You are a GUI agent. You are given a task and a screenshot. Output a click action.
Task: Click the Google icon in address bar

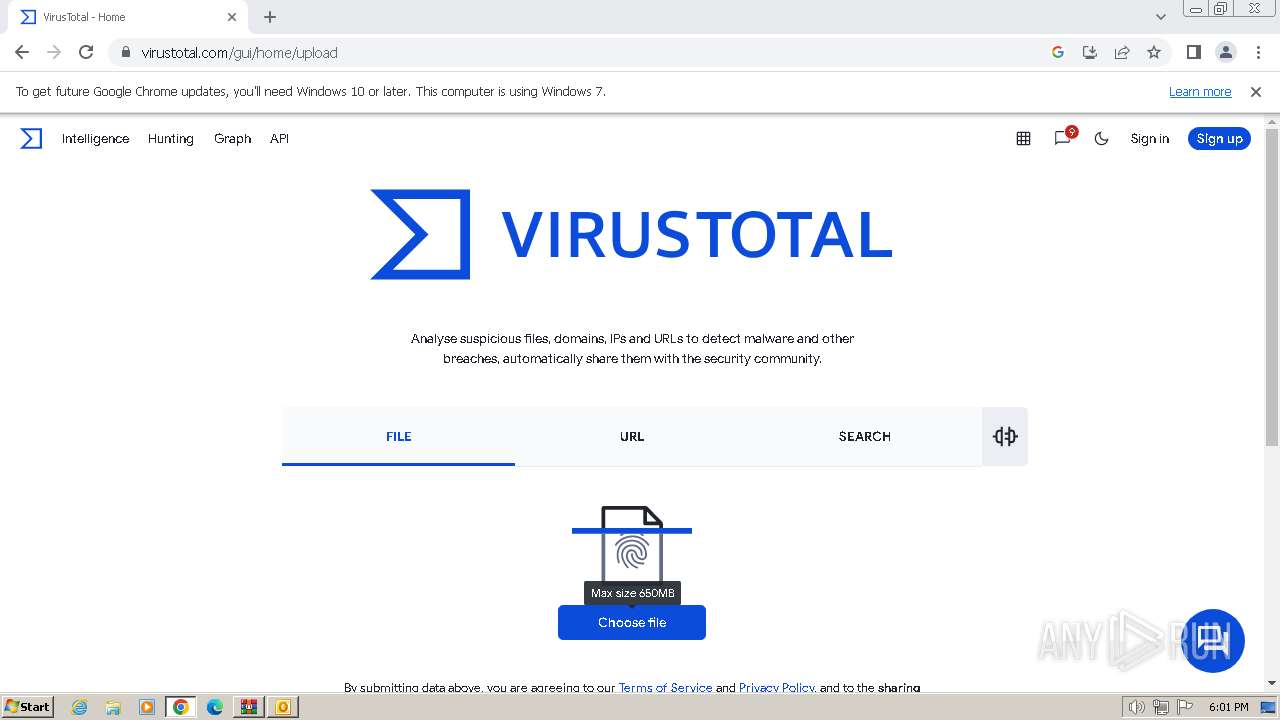[x=1058, y=52]
